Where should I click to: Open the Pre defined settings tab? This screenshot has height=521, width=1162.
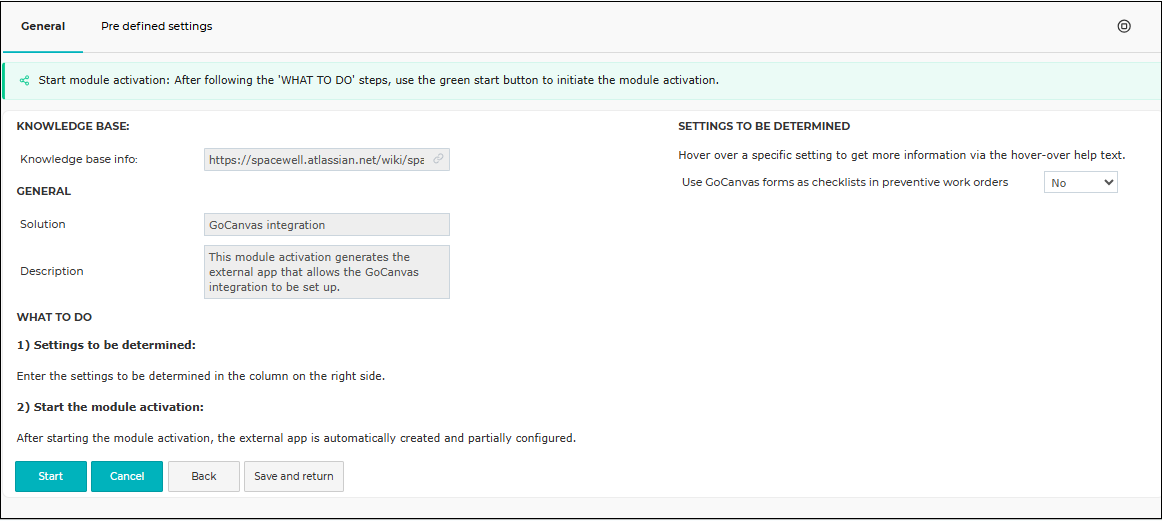point(156,26)
